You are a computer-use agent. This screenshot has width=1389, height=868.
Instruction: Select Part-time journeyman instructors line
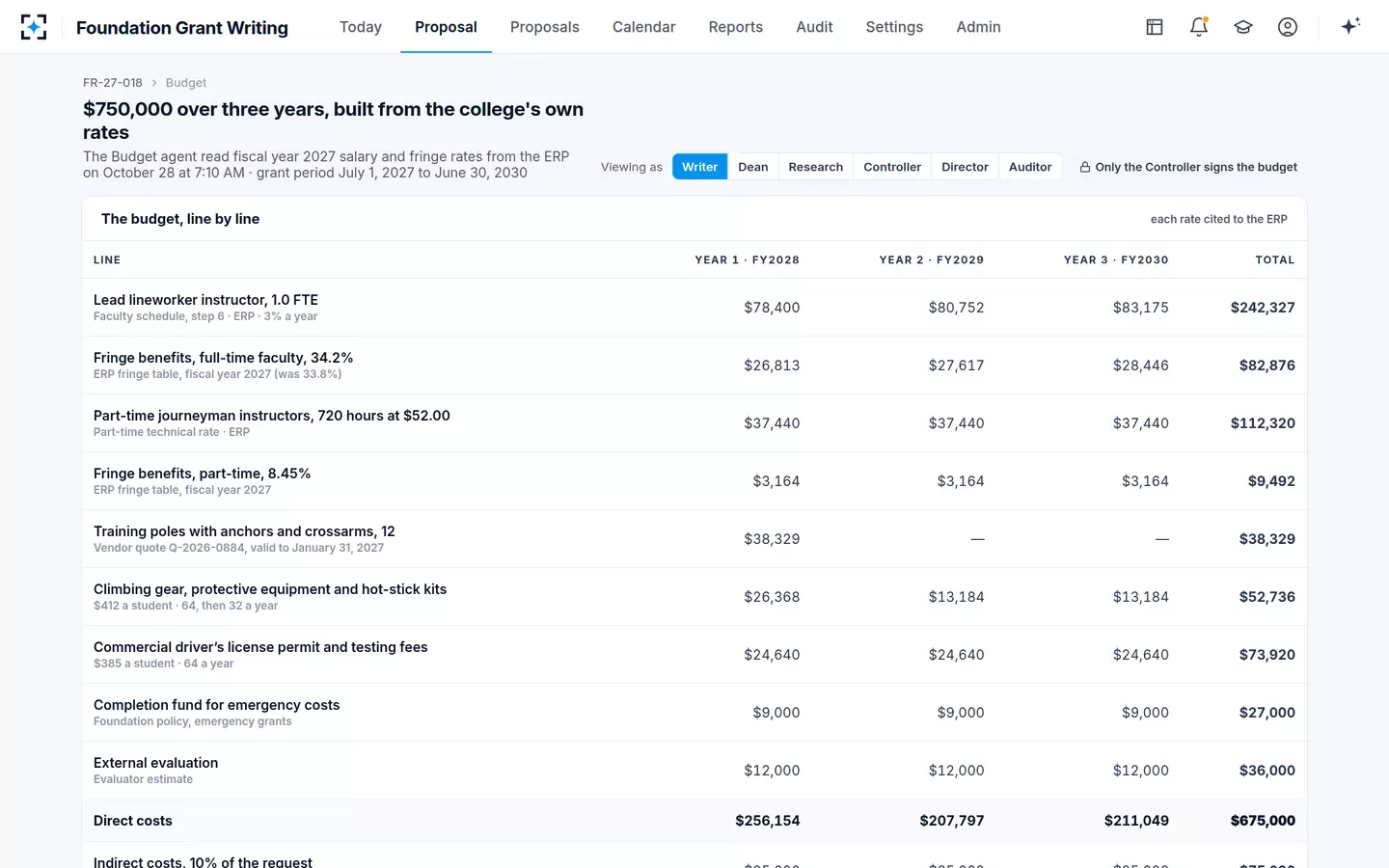pos(694,423)
